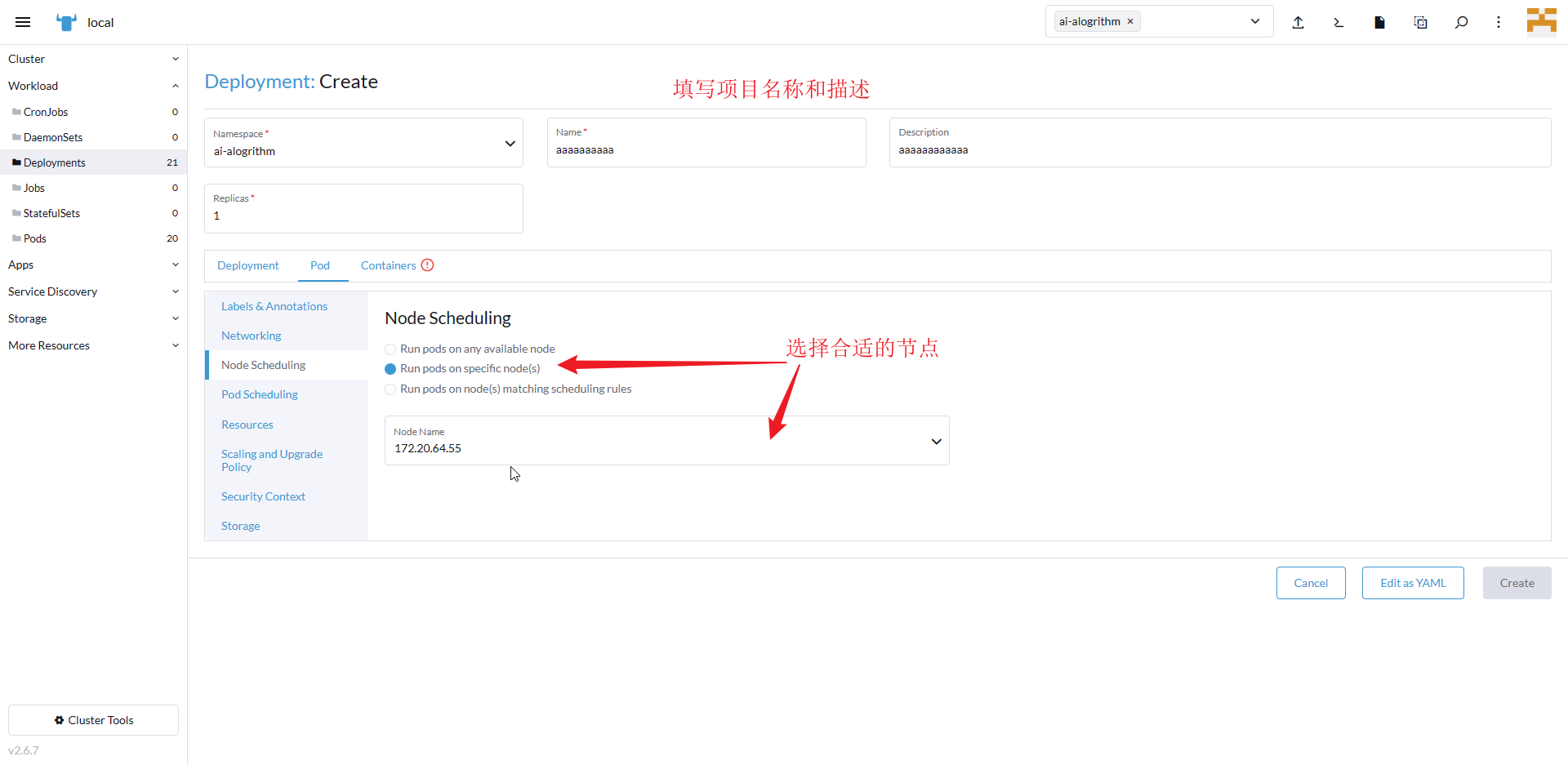Remove the ai-alogrithm namespace filter tag
Screen dimensions: 1568x765
[1130, 22]
